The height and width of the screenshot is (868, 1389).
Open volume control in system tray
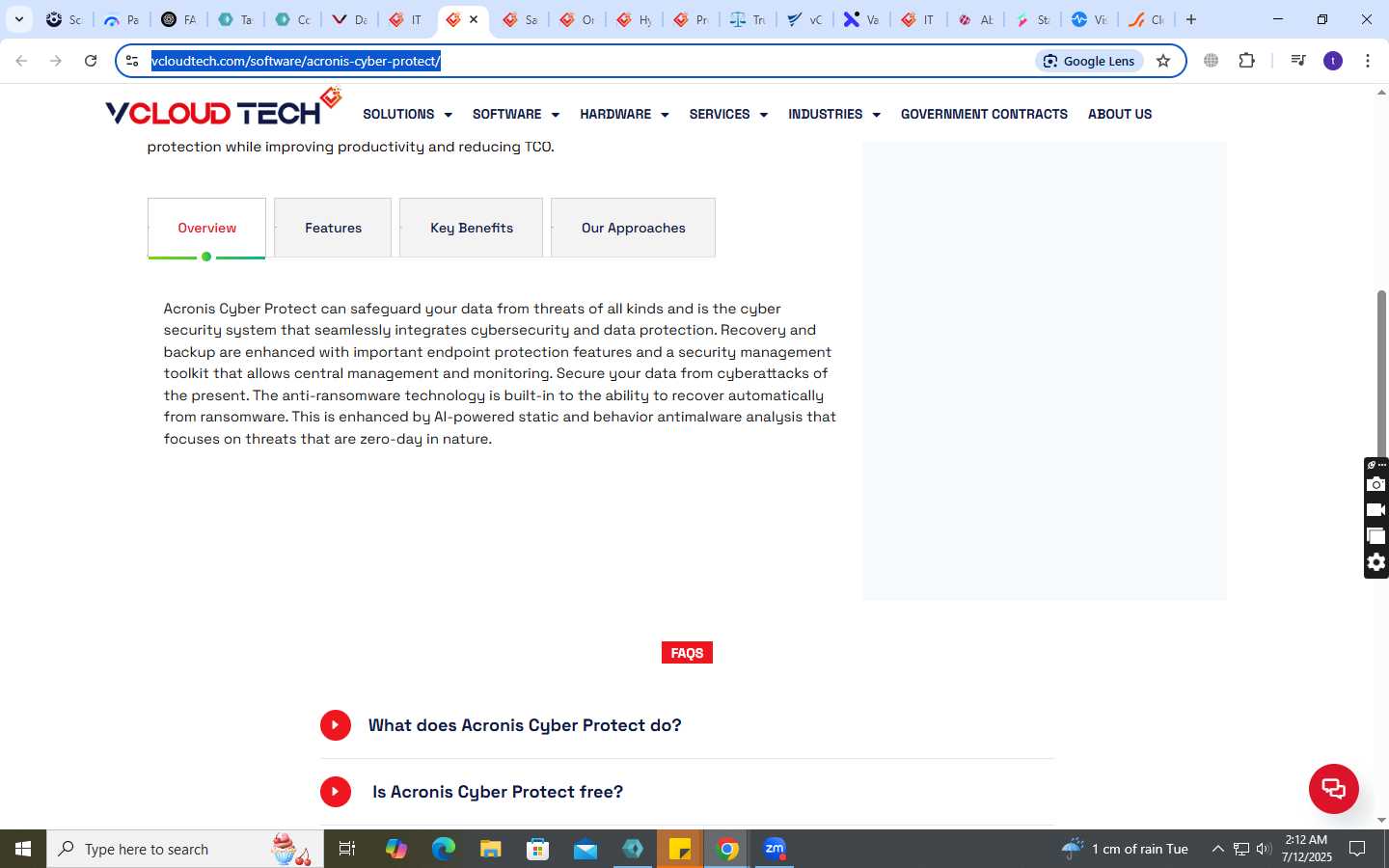click(1264, 849)
